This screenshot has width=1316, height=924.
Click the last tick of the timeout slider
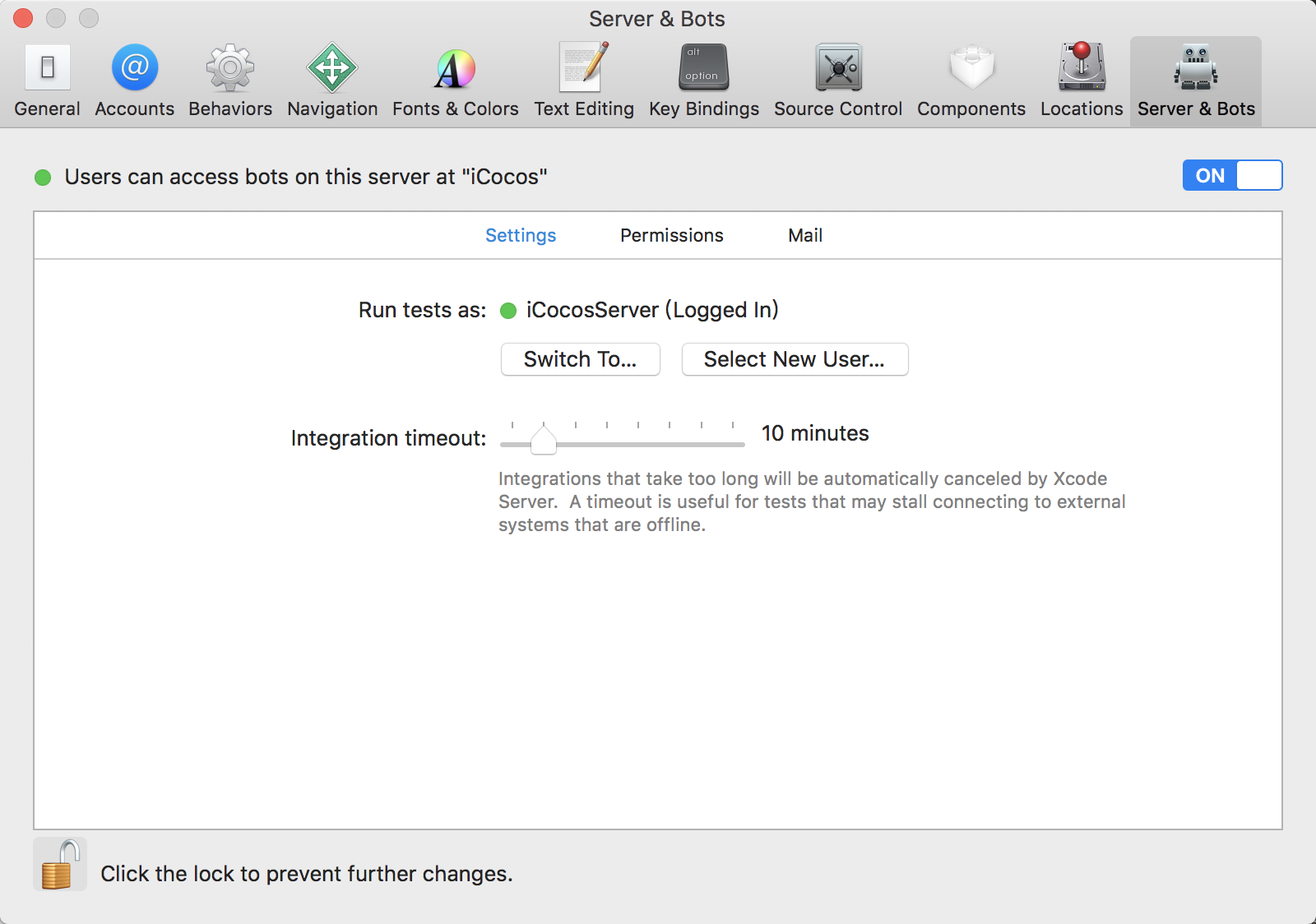tap(733, 425)
